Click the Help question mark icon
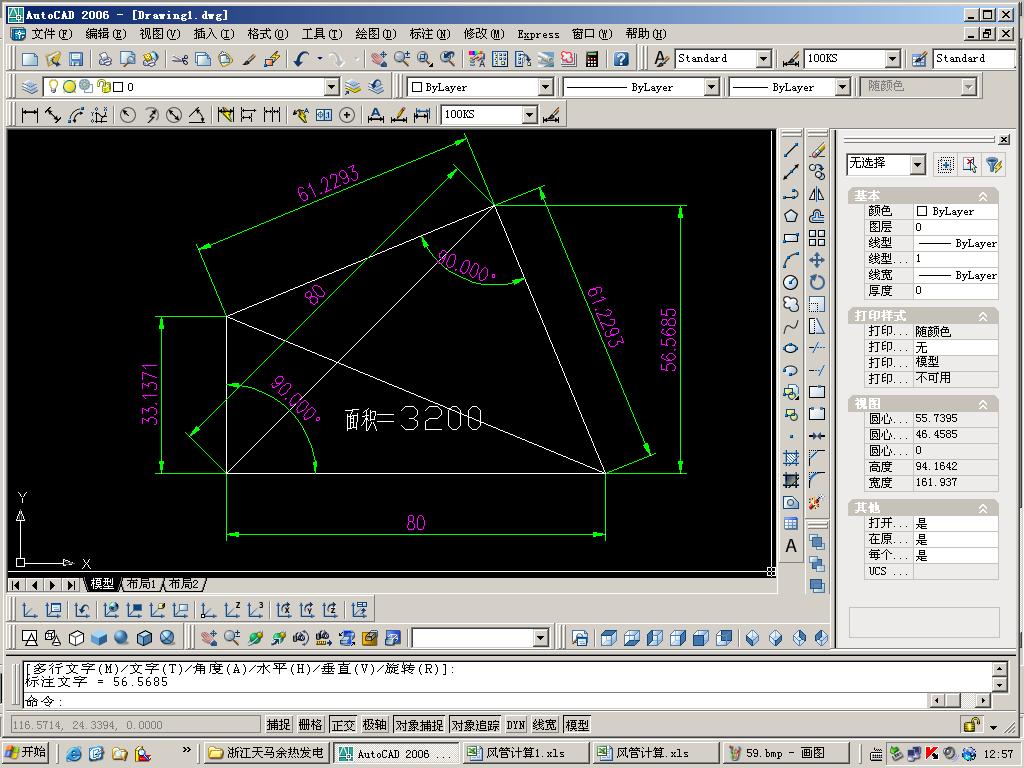The image size is (1024, 768). pyautogui.click(x=621, y=59)
